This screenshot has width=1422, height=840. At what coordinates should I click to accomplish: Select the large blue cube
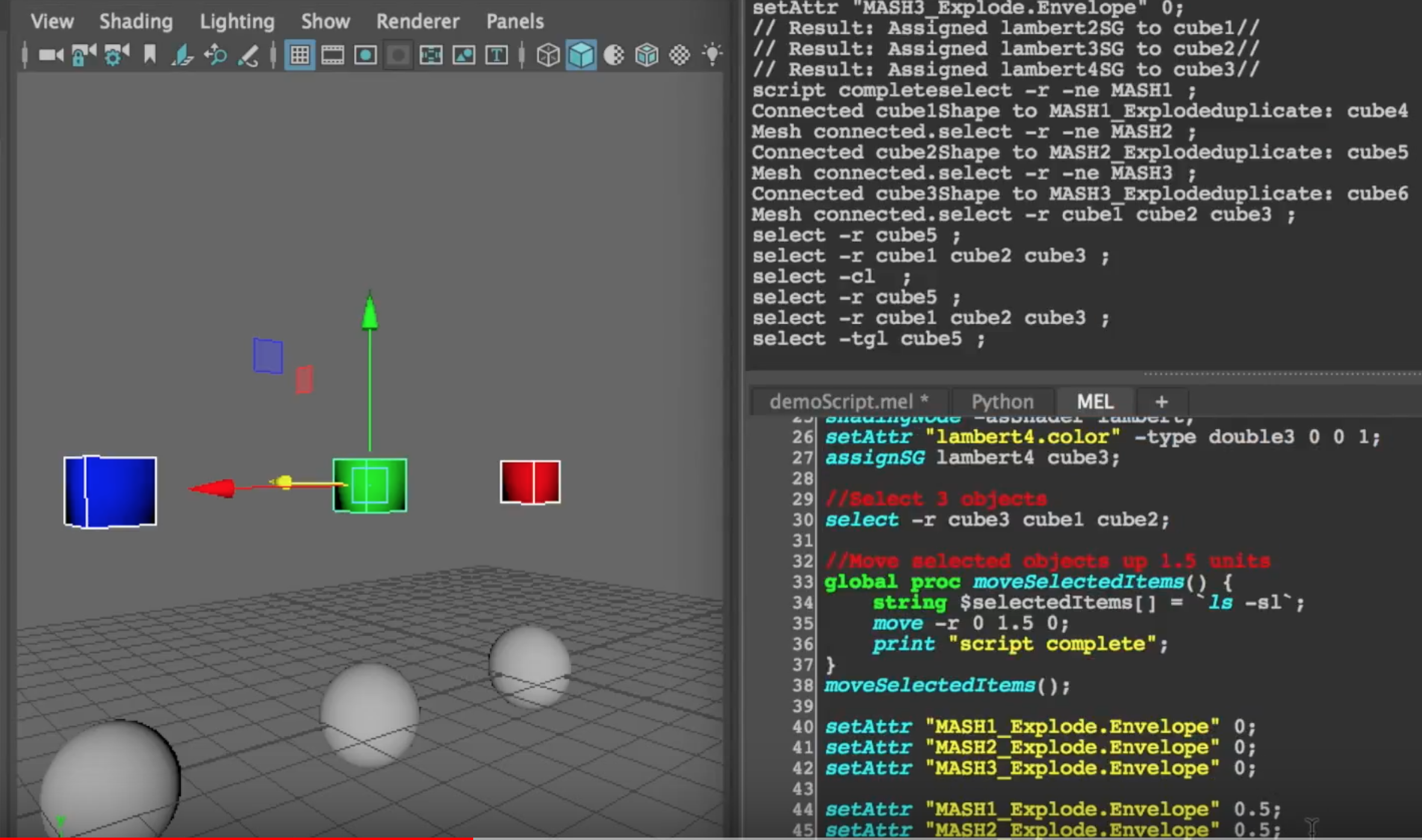[110, 492]
